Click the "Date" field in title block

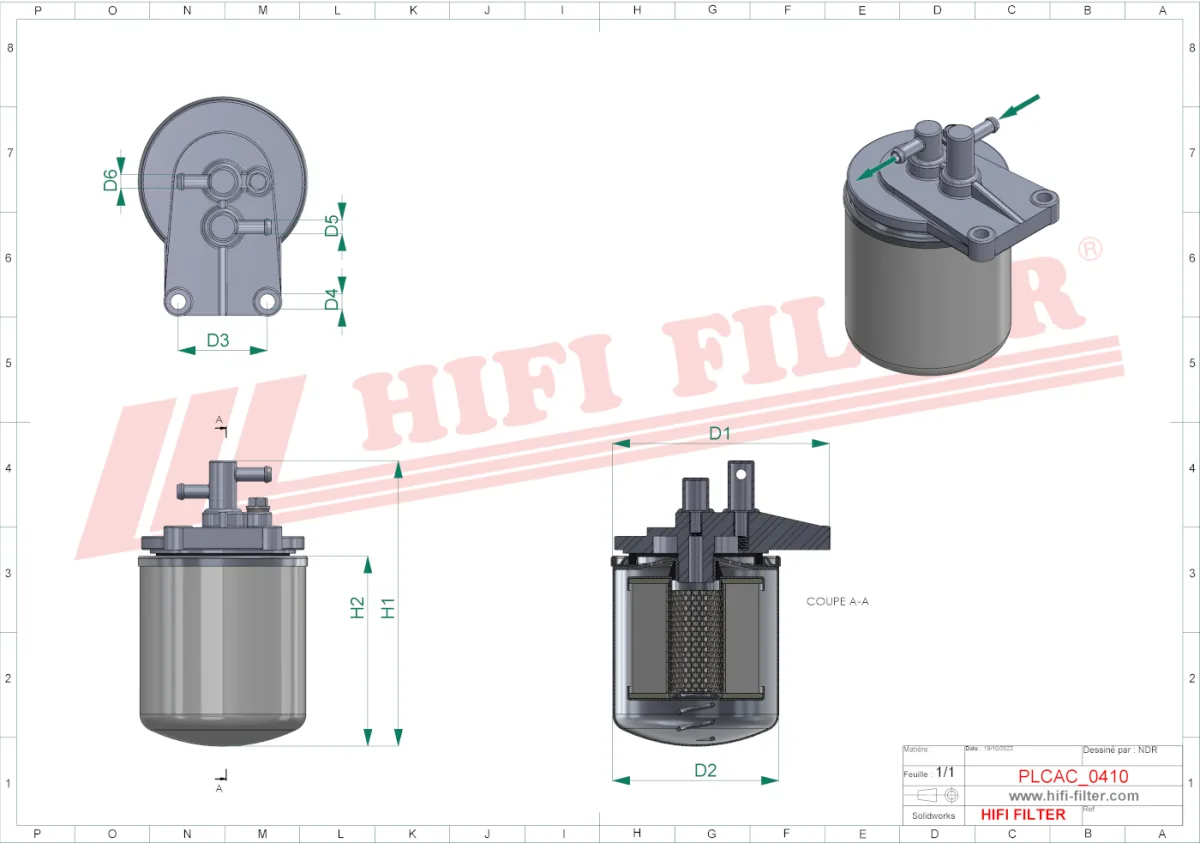[1023, 755]
